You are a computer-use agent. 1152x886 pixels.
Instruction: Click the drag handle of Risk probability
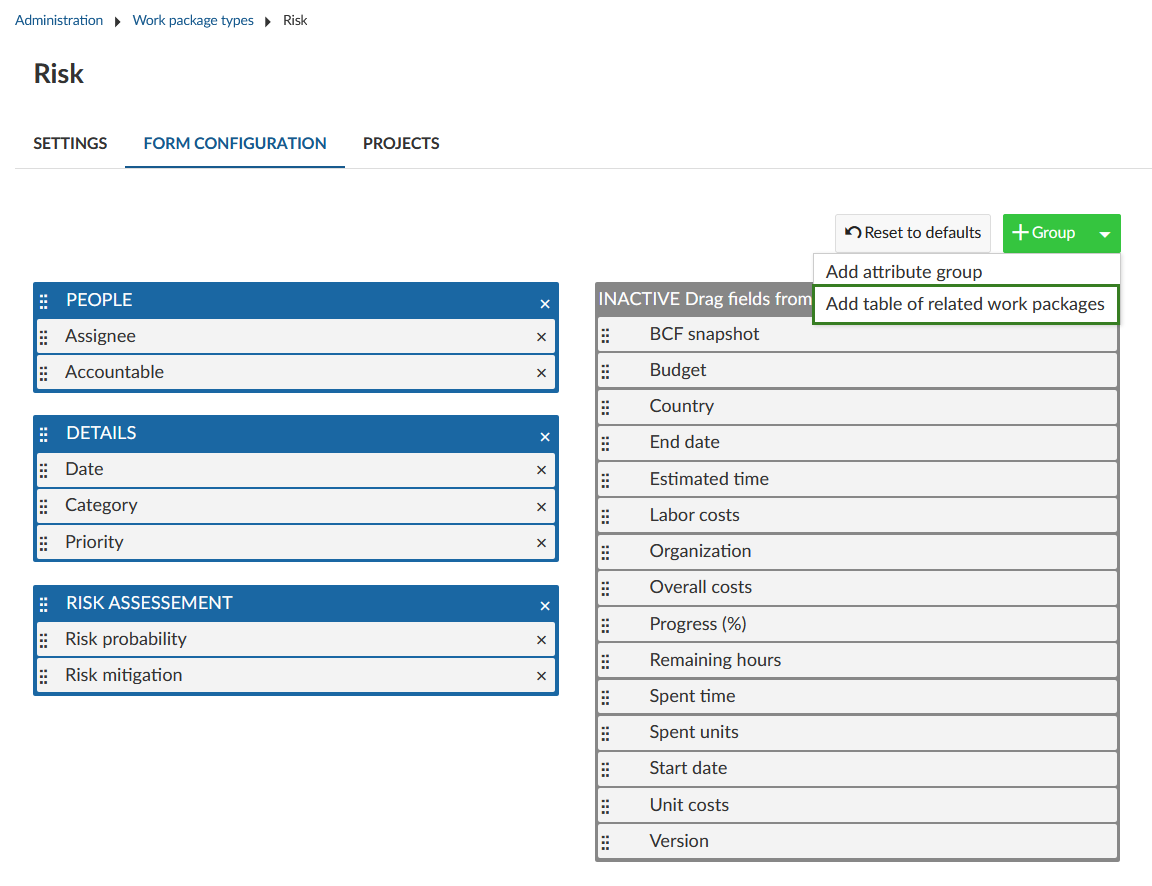(x=44, y=640)
